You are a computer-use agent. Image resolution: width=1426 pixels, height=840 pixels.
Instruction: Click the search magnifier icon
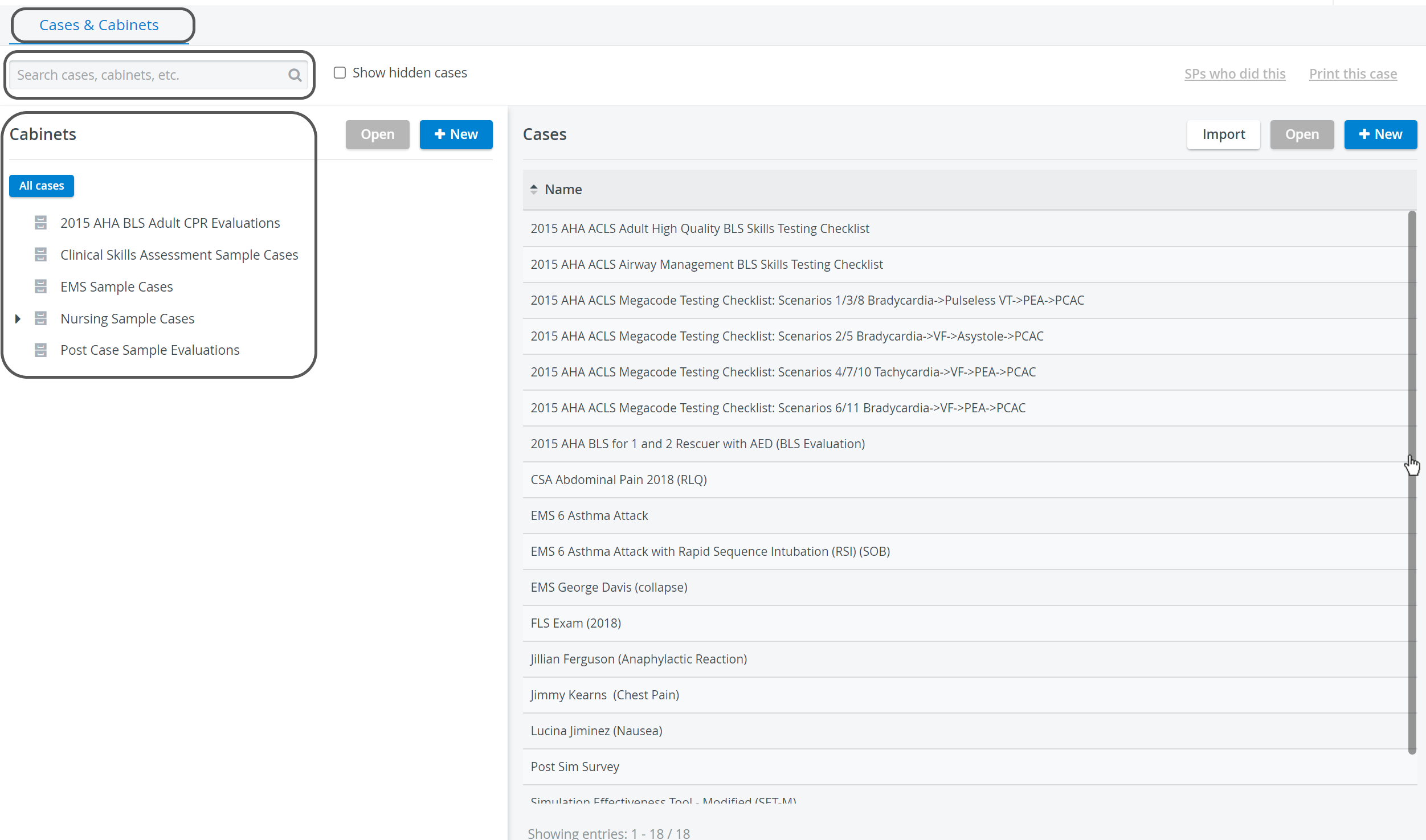click(295, 75)
